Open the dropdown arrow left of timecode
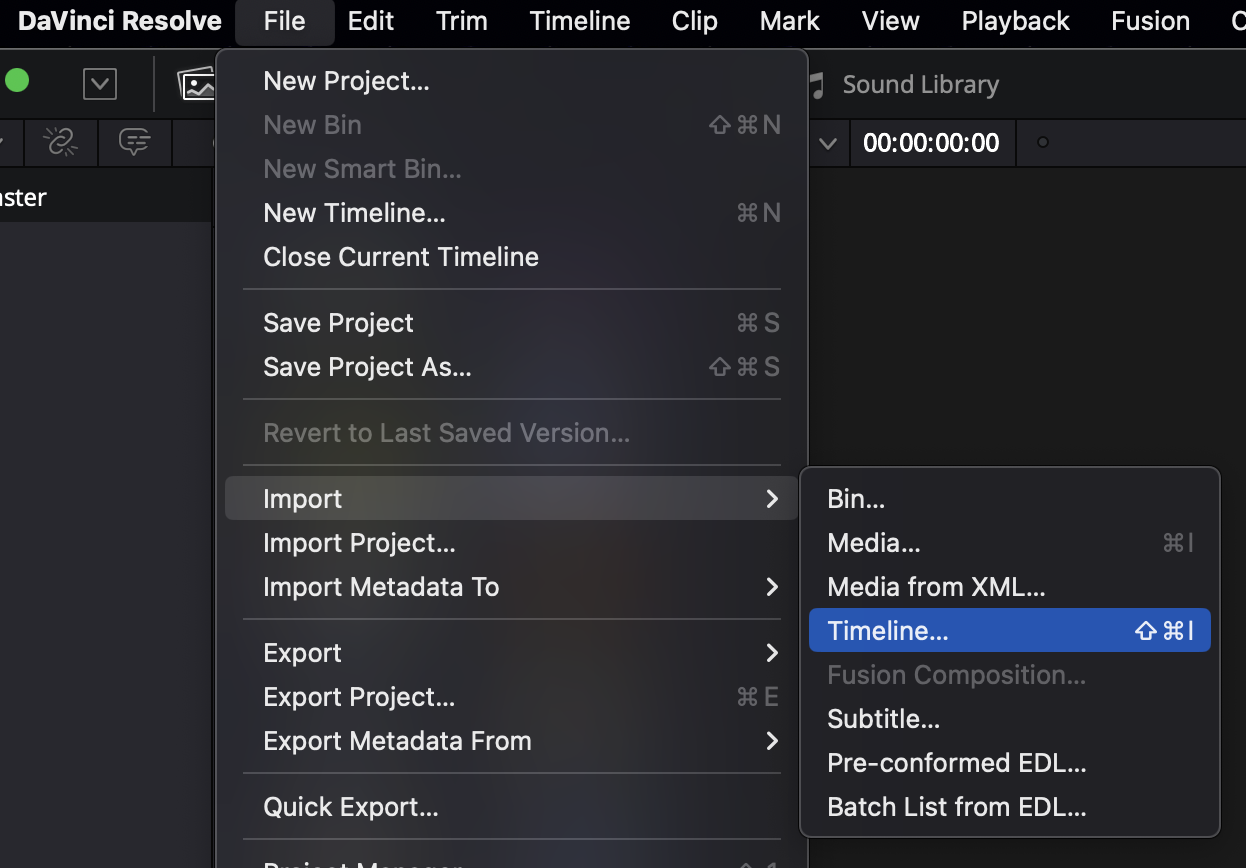This screenshot has width=1246, height=868. [828, 143]
